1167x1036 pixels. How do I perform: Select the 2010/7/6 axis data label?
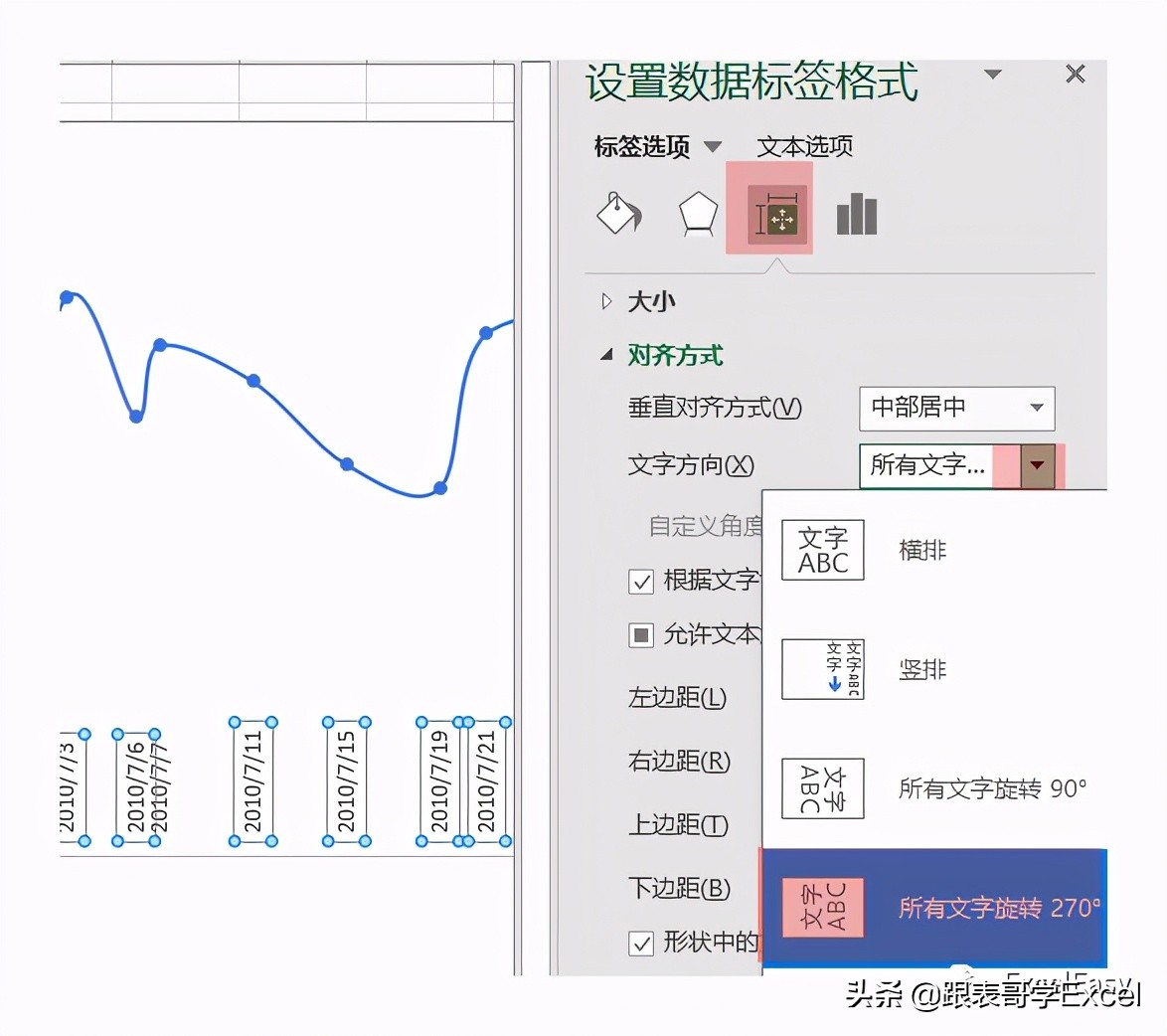(135, 787)
